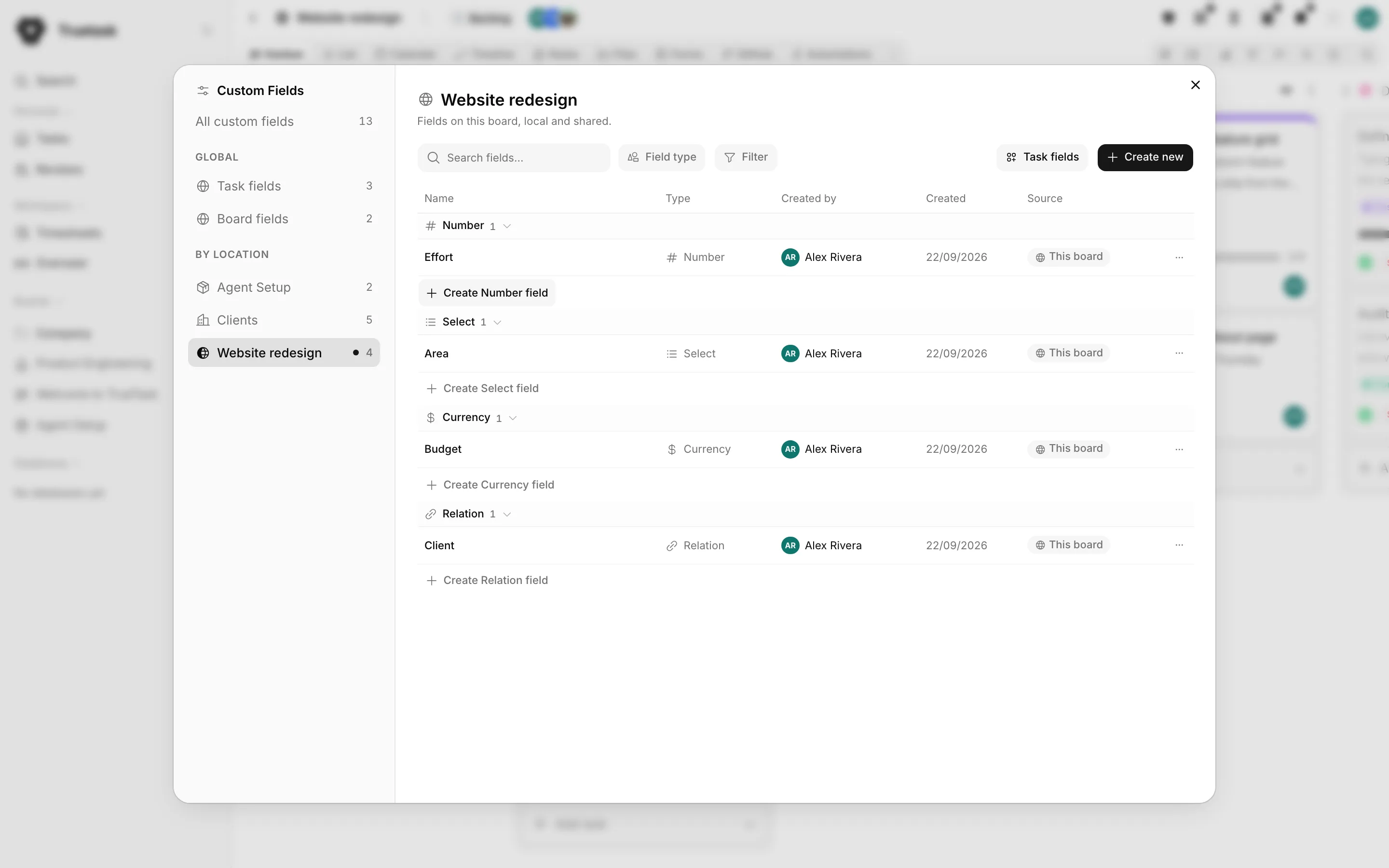The height and width of the screenshot is (868, 1389).
Task: Click This board badge in Effort row
Action: pyautogui.click(x=1068, y=257)
